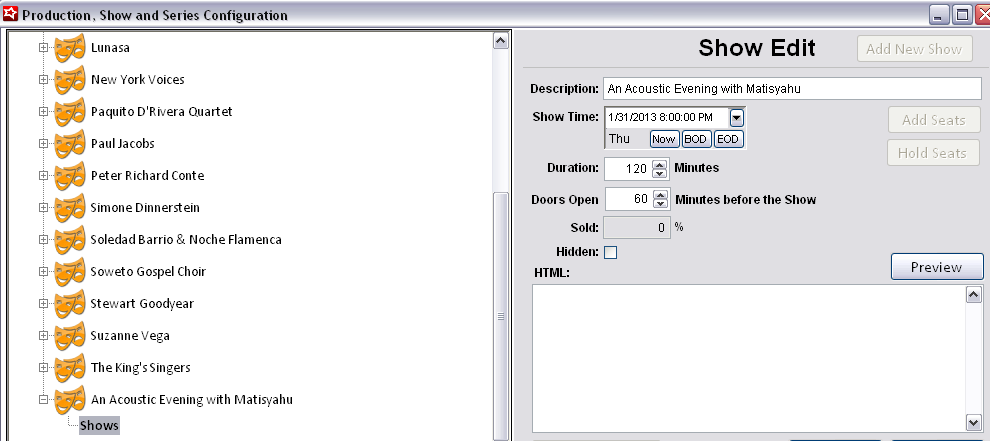Click the EOD button
Viewport: 990px width, 441px height.
[x=727, y=139]
